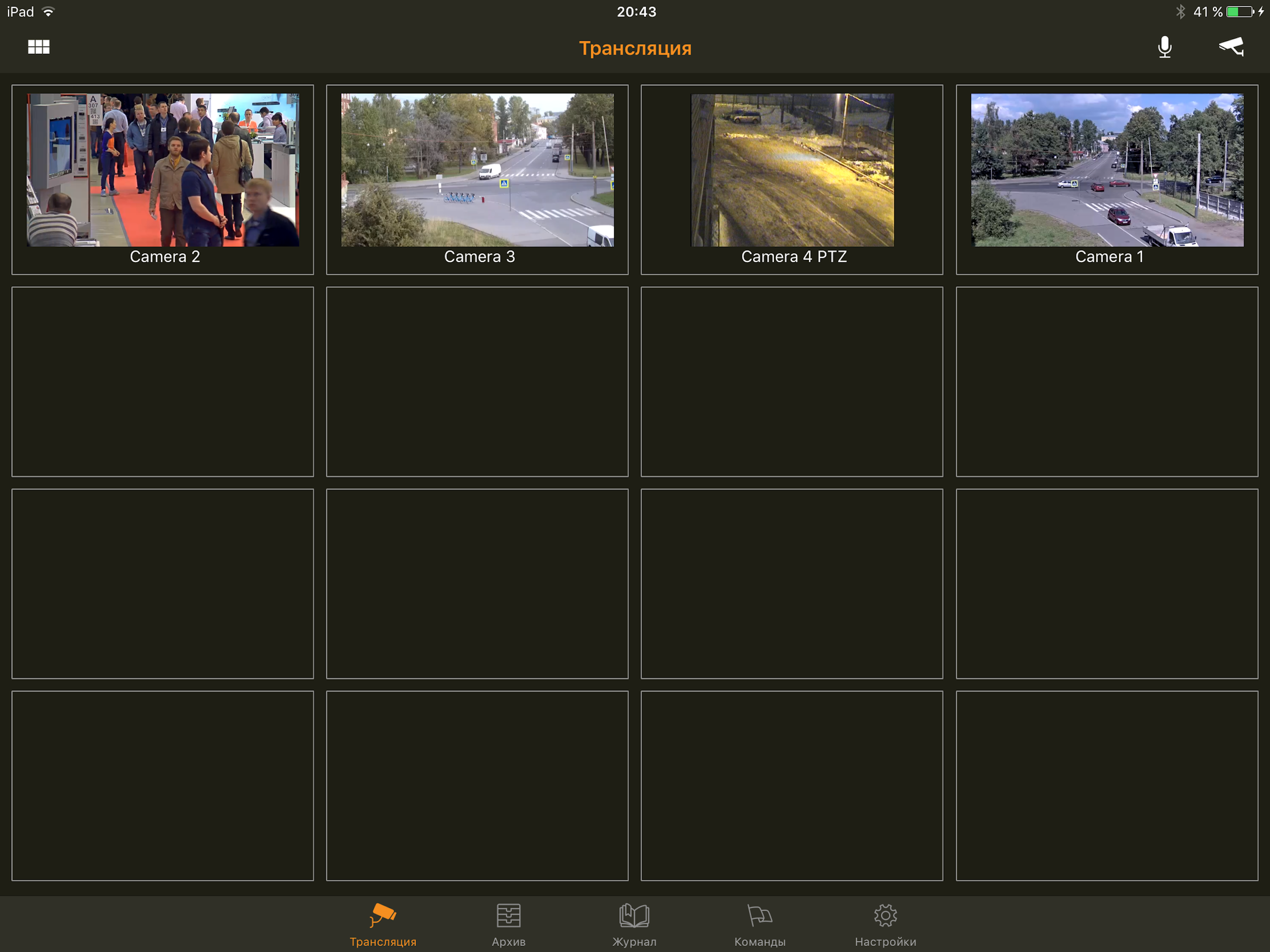The image size is (1270, 952).
Task: Open the Camera 4 PTZ night feed
Action: tap(792, 170)
